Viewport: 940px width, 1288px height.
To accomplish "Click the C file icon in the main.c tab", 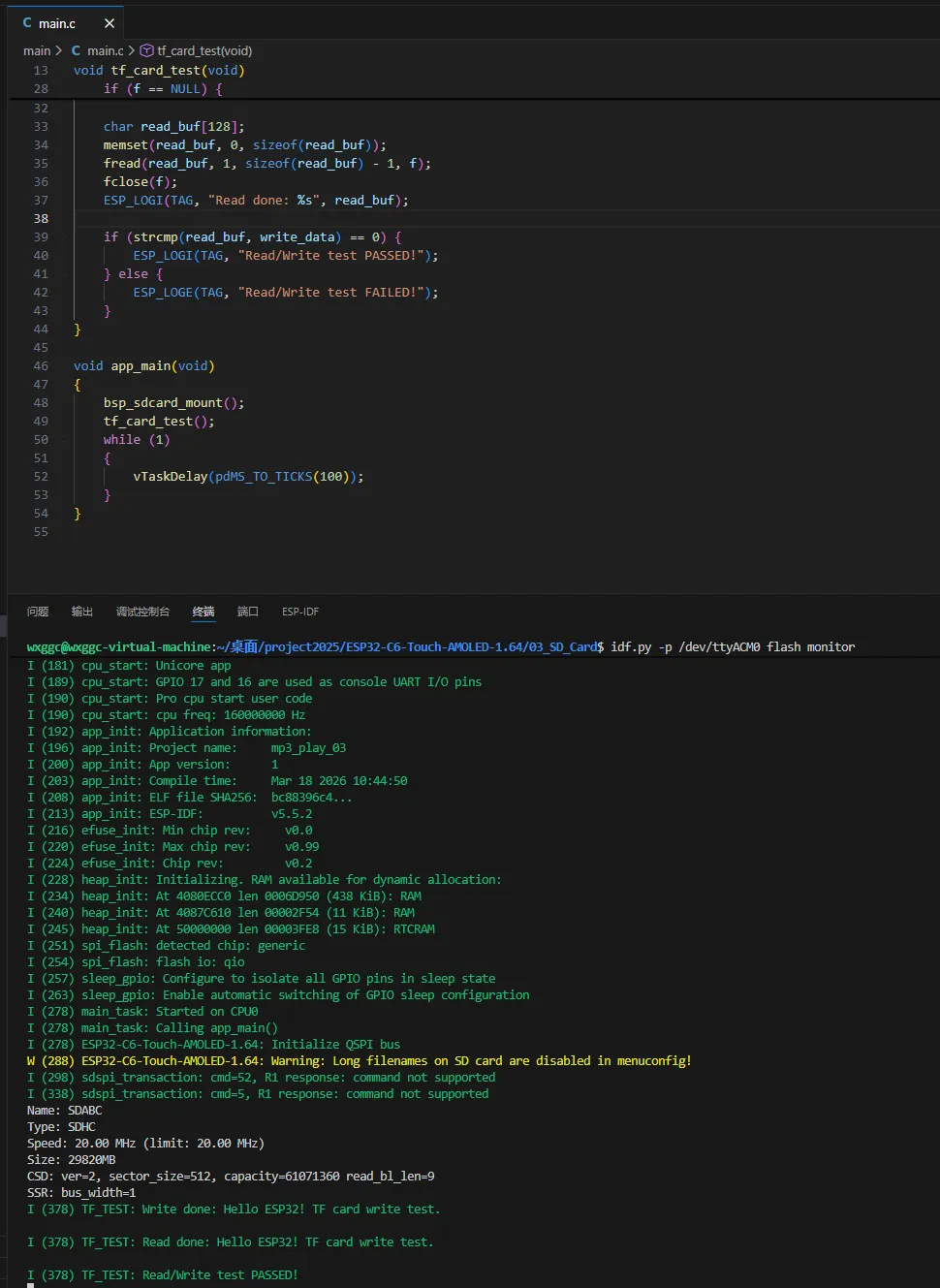I will point(27,23).
